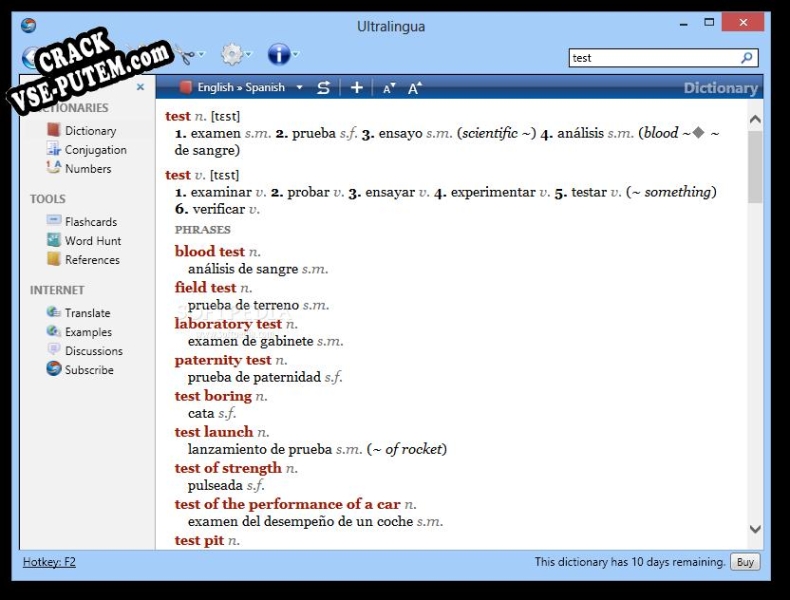Image resolution: width=790 pixels, height=600 pixels.
Task: Open Translate under the Internet section
Action: (87, 313)
